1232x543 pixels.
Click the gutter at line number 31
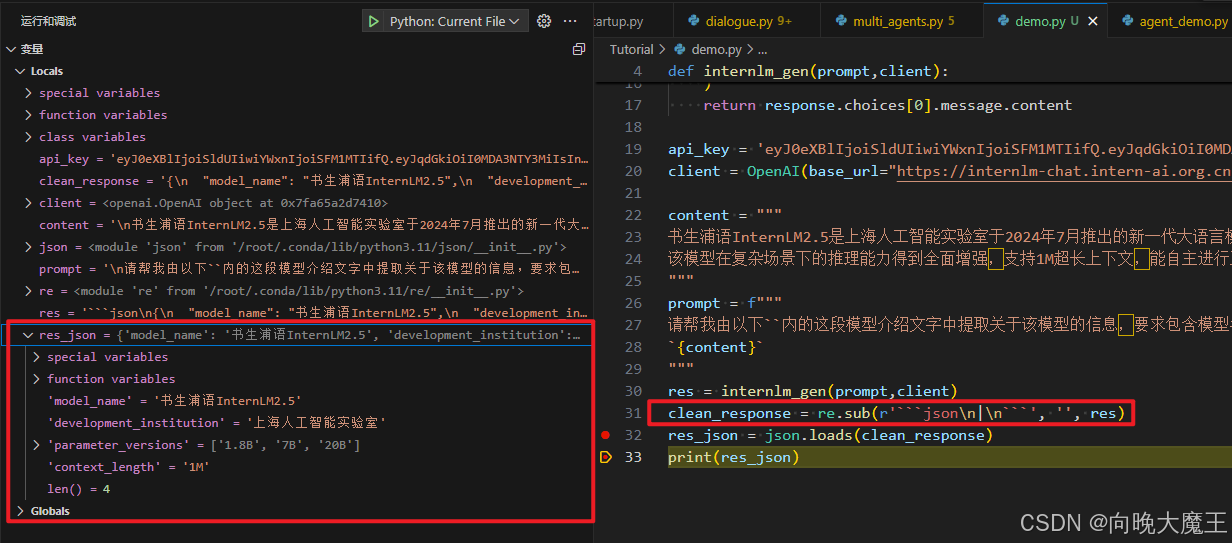coord(632,413)
